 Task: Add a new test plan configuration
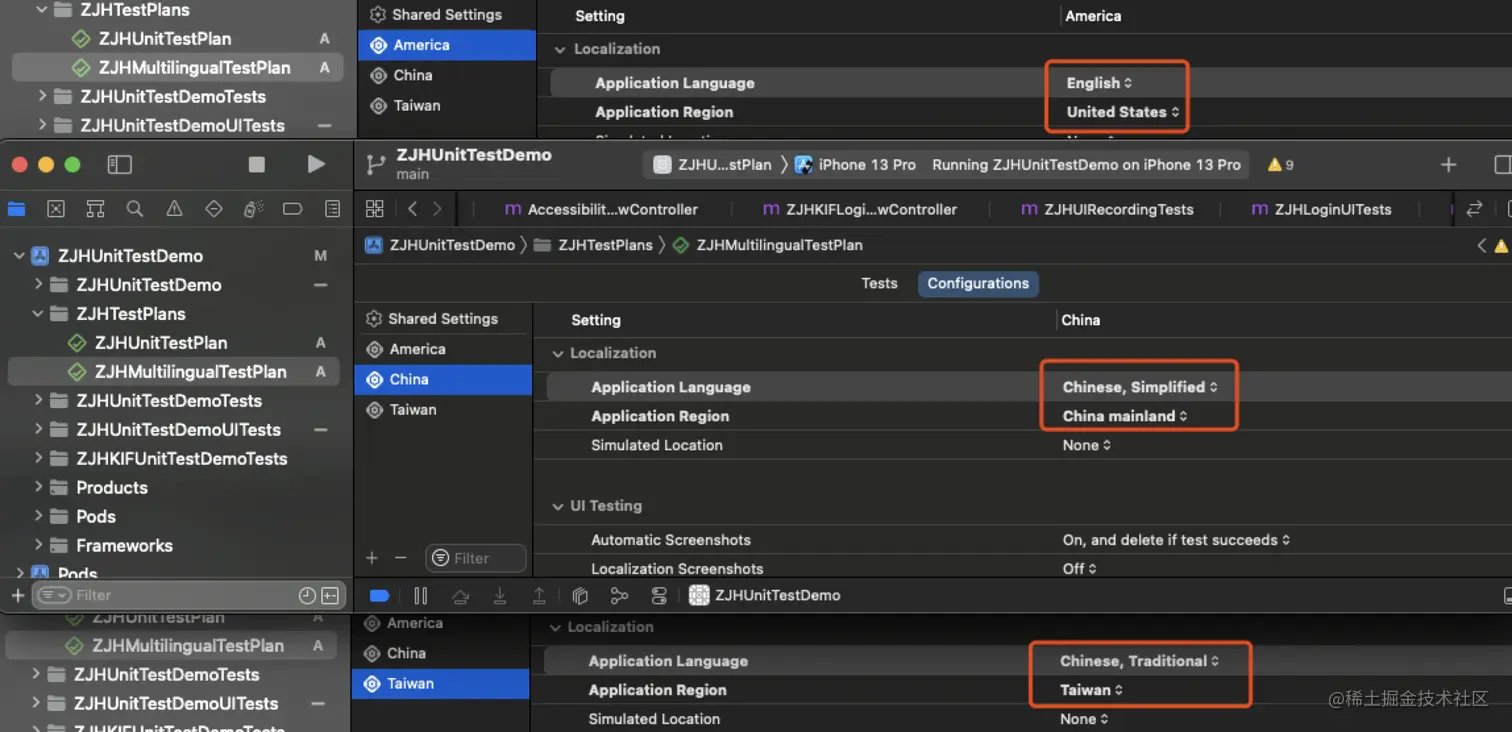pos(372,558)
